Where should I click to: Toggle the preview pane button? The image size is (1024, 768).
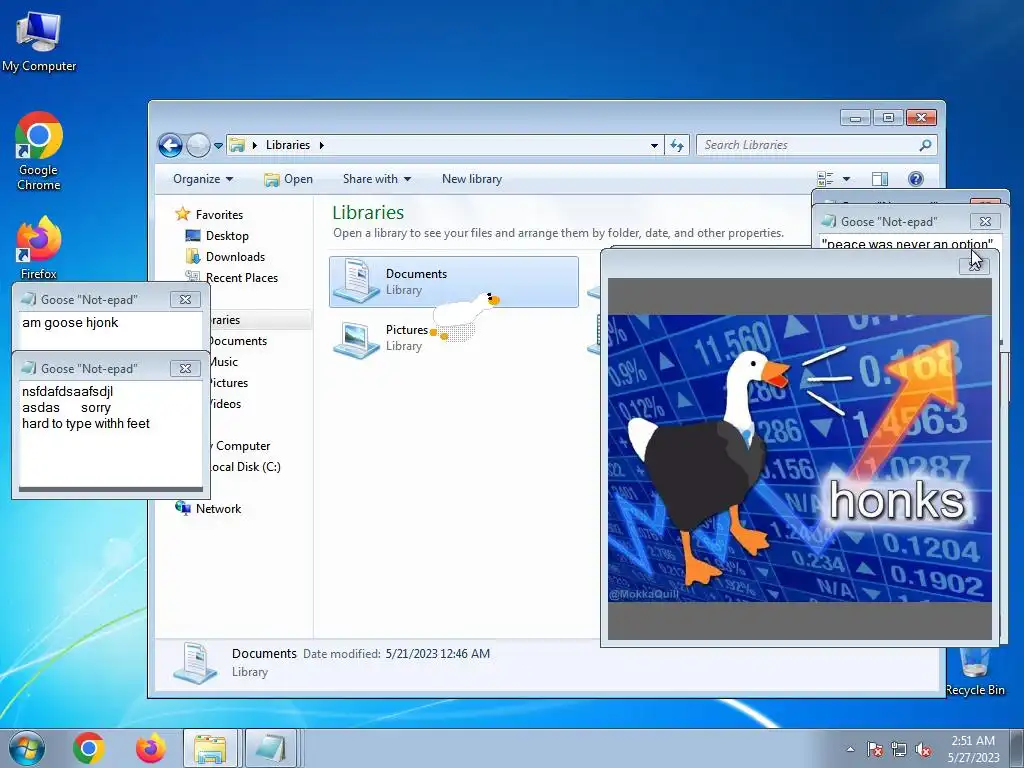pos(880,179)
